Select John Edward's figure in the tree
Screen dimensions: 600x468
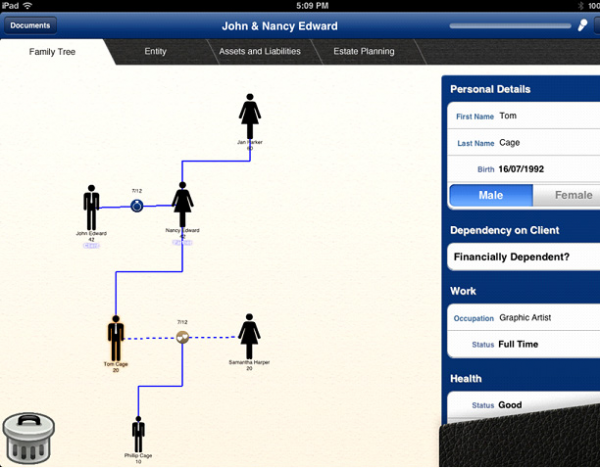pyautogui.click(x=91, y=207)
